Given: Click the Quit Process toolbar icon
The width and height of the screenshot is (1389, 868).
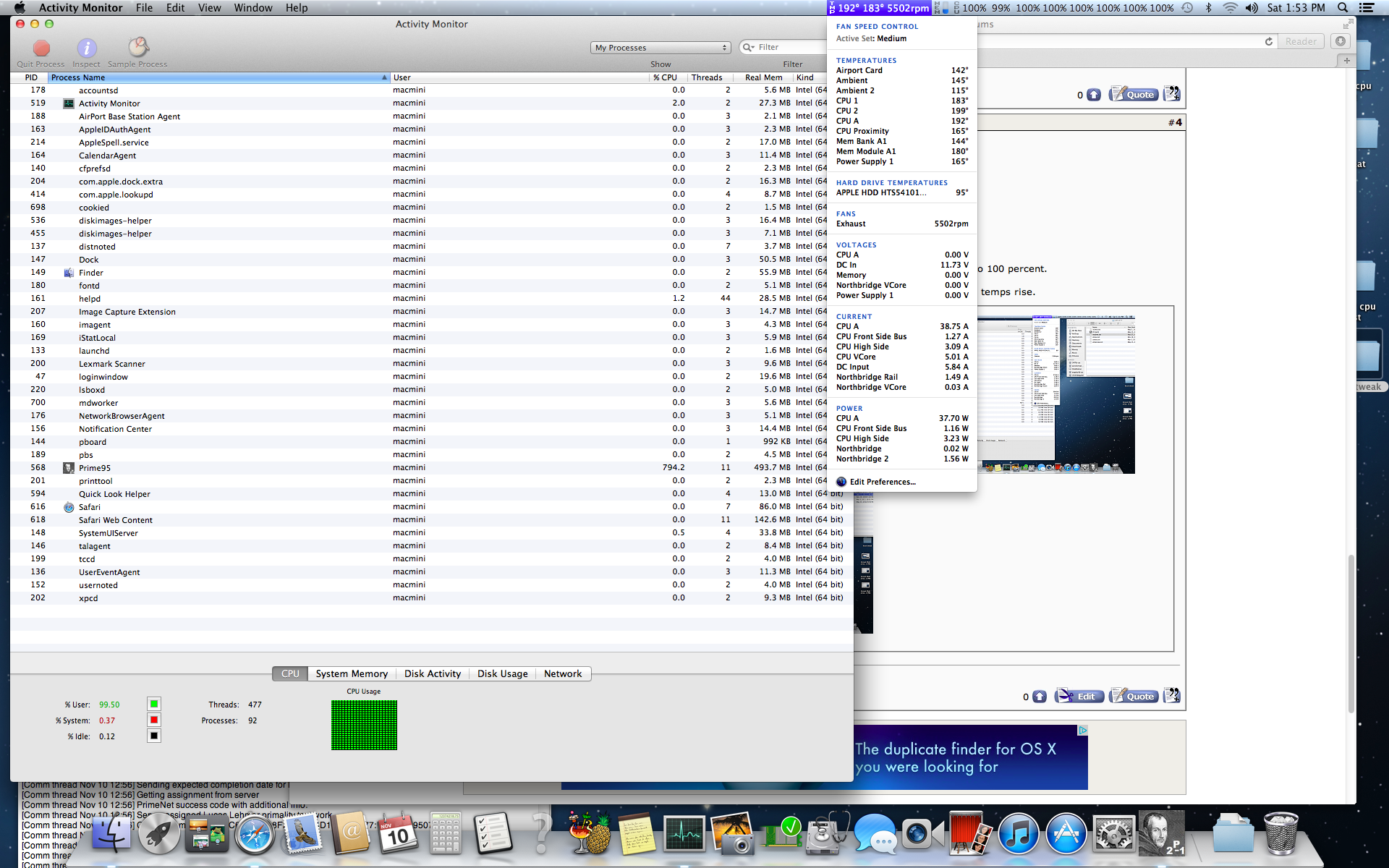Looking at the screenshot, I should point(41,48).
